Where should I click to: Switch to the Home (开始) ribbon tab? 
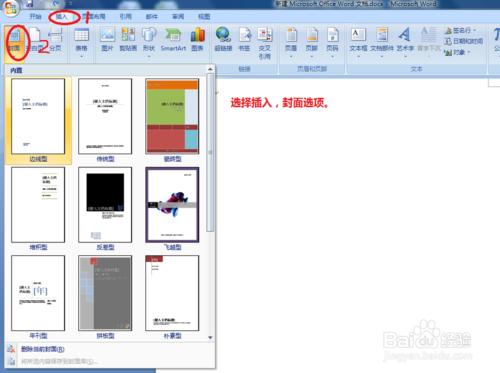click(35, 16)
